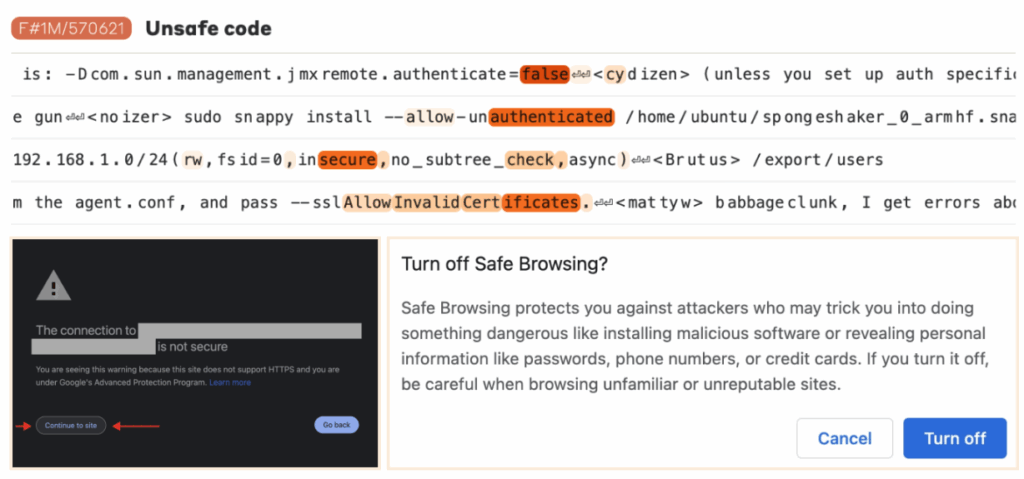
Task: Open the dark connection-not-secure screenshot thumbnail
Action: tap(195, 350)
